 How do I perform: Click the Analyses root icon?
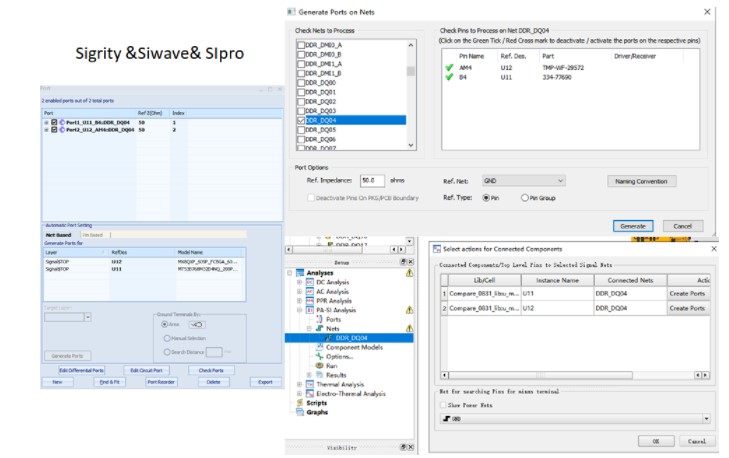click(300, 273)
